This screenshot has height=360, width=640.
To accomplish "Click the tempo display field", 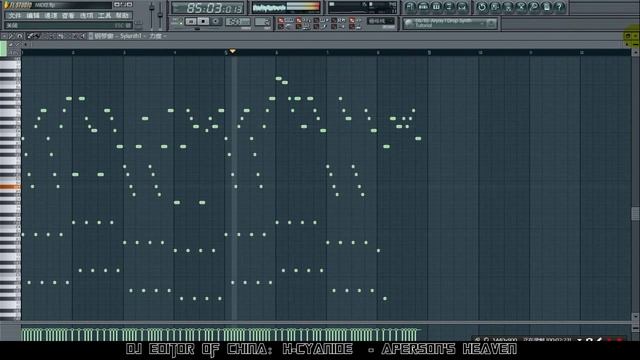I will click(238, 22).
